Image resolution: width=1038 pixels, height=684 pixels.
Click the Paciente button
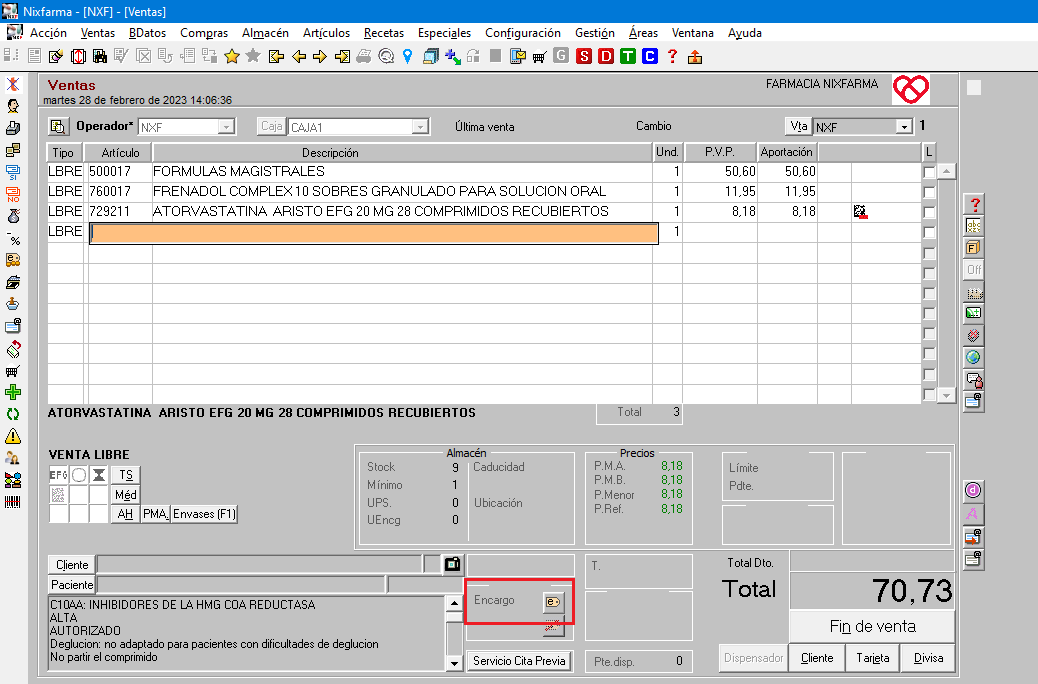coord(72,585)
